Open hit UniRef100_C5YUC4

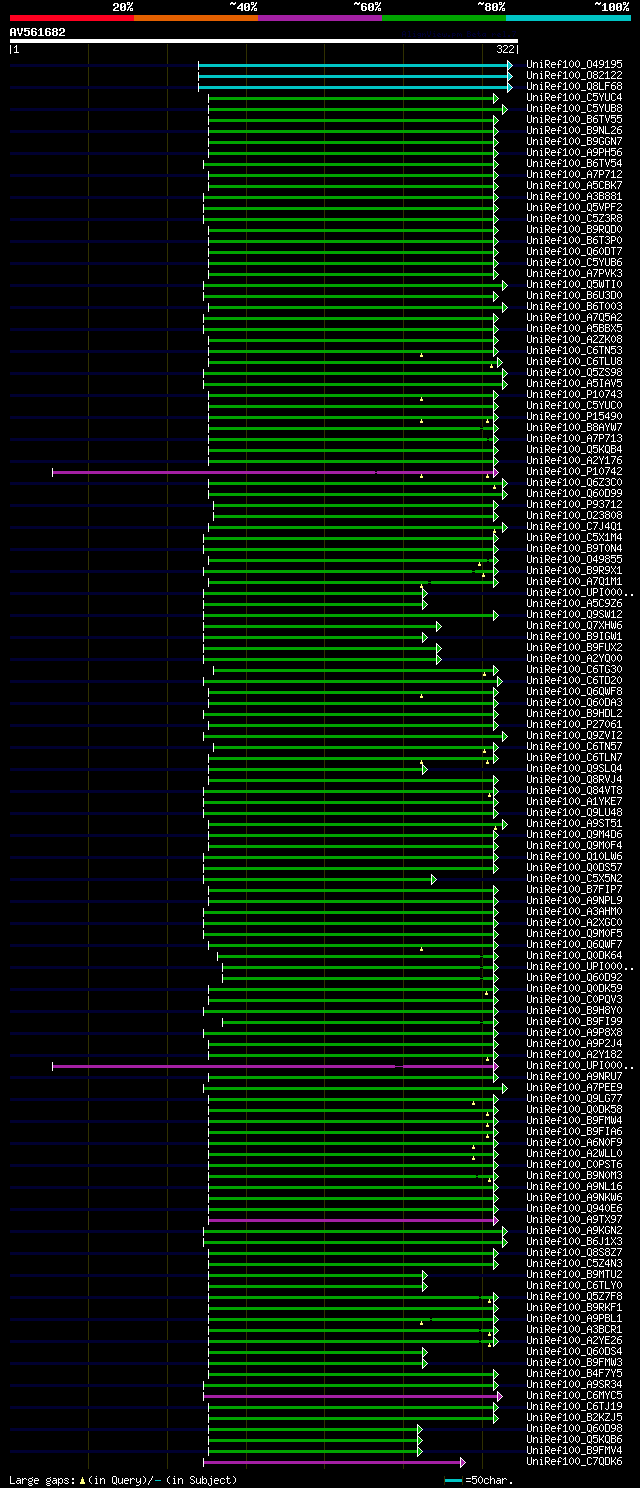575,97
